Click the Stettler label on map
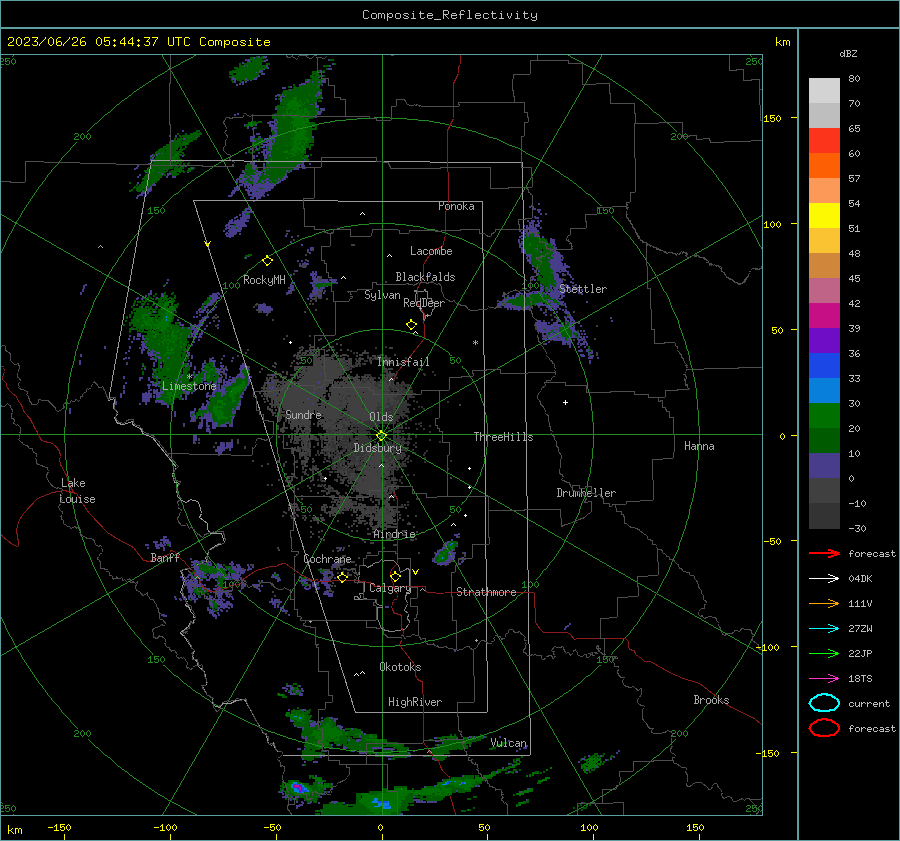Viewport: 900px width, 841px height. pos(583,289)
